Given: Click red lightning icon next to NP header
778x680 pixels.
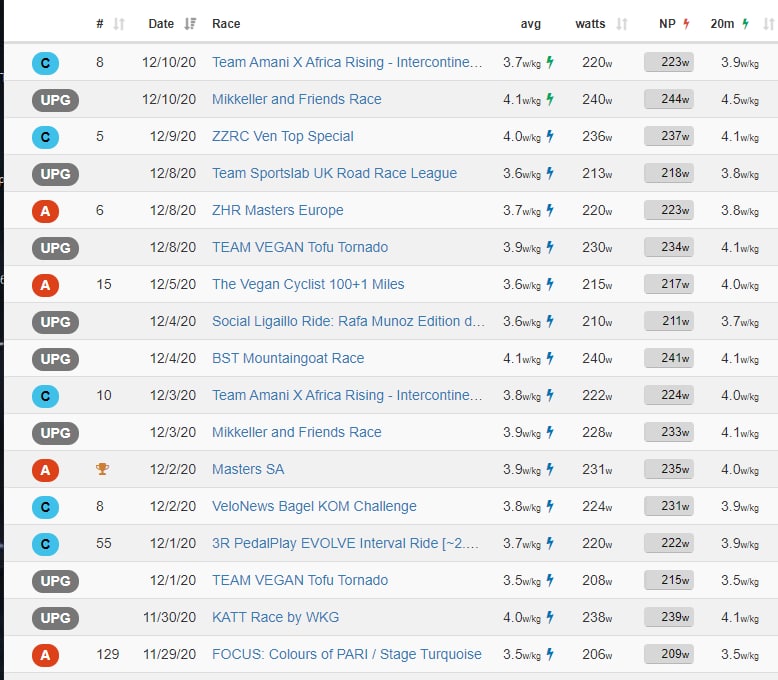Looking at the screenshot, I should tap(686, 24).
